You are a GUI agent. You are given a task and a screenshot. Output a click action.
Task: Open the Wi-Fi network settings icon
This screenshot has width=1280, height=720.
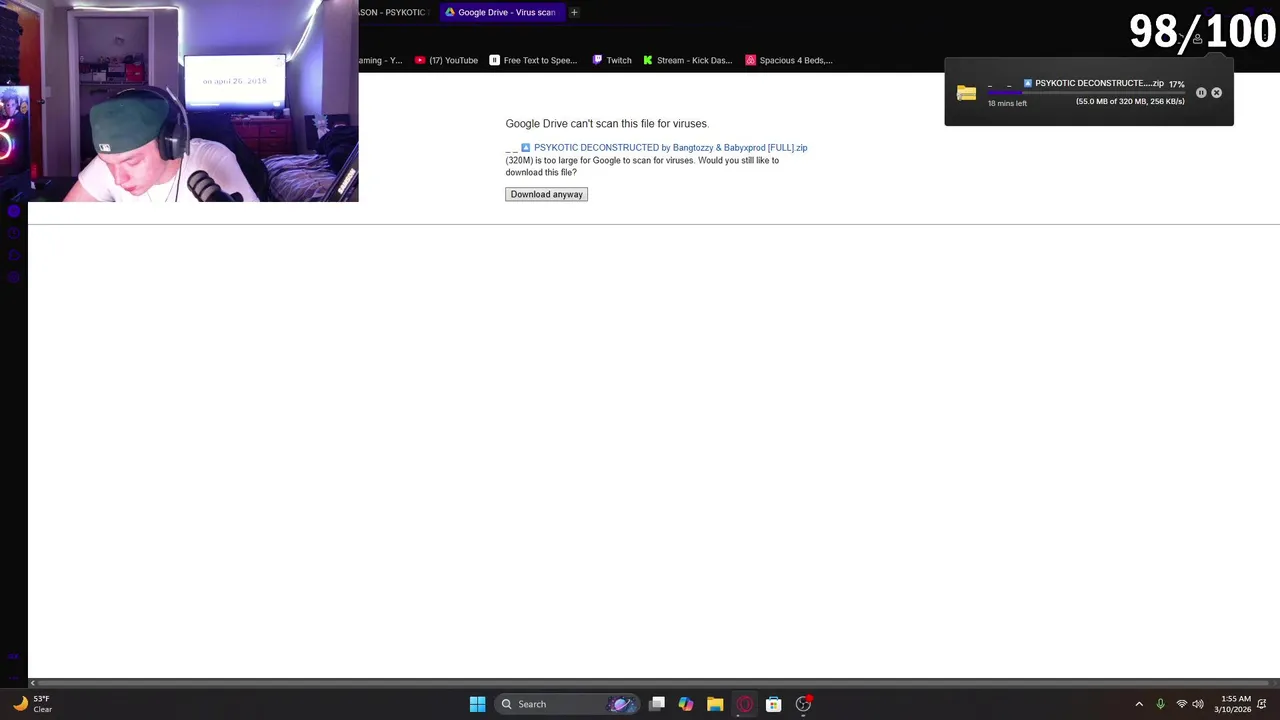click(1181, 704)
